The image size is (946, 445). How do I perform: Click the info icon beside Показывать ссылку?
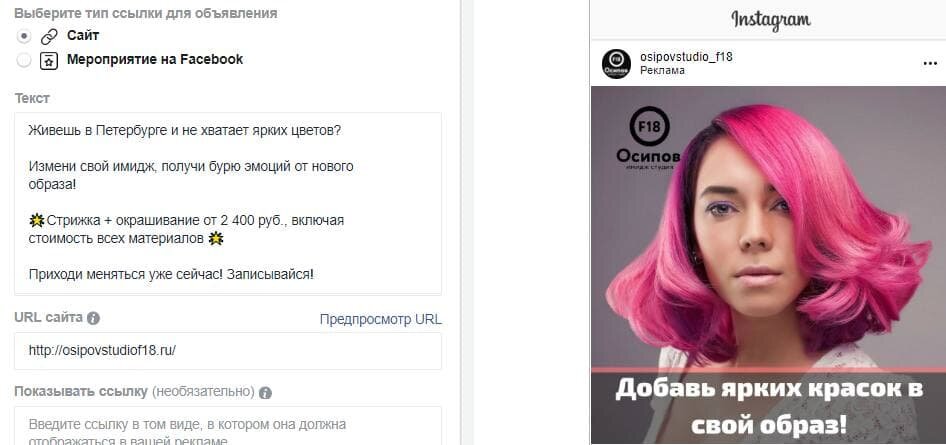[x=265, y=393]
